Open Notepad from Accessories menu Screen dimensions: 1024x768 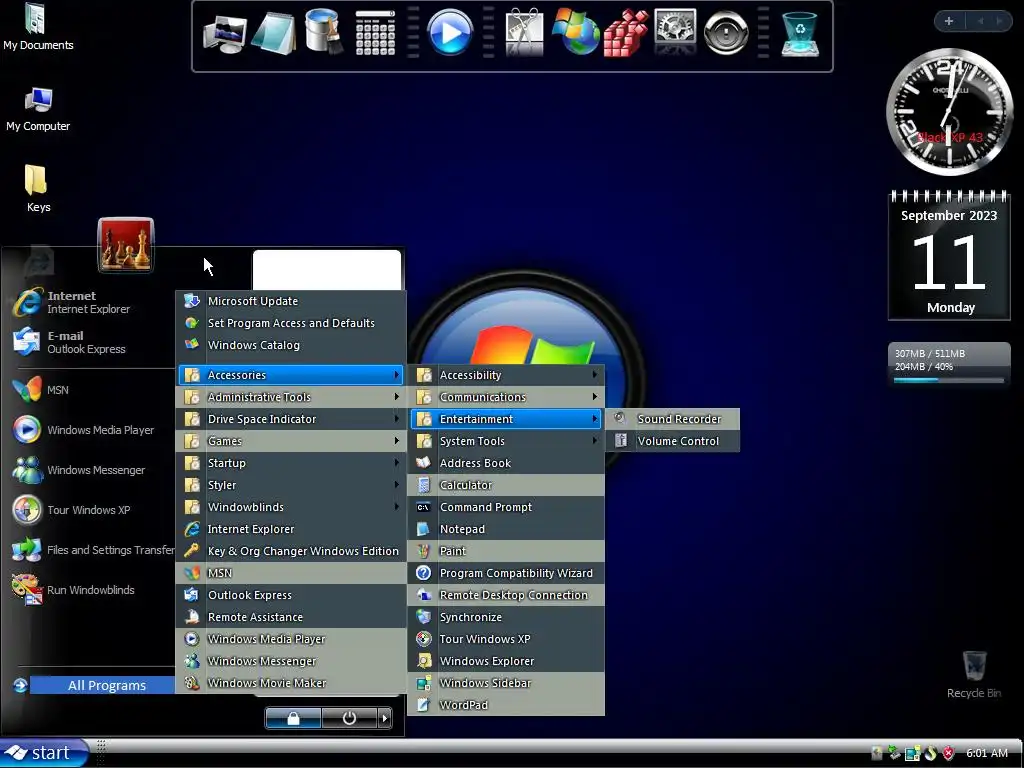[x=506, y=529]
